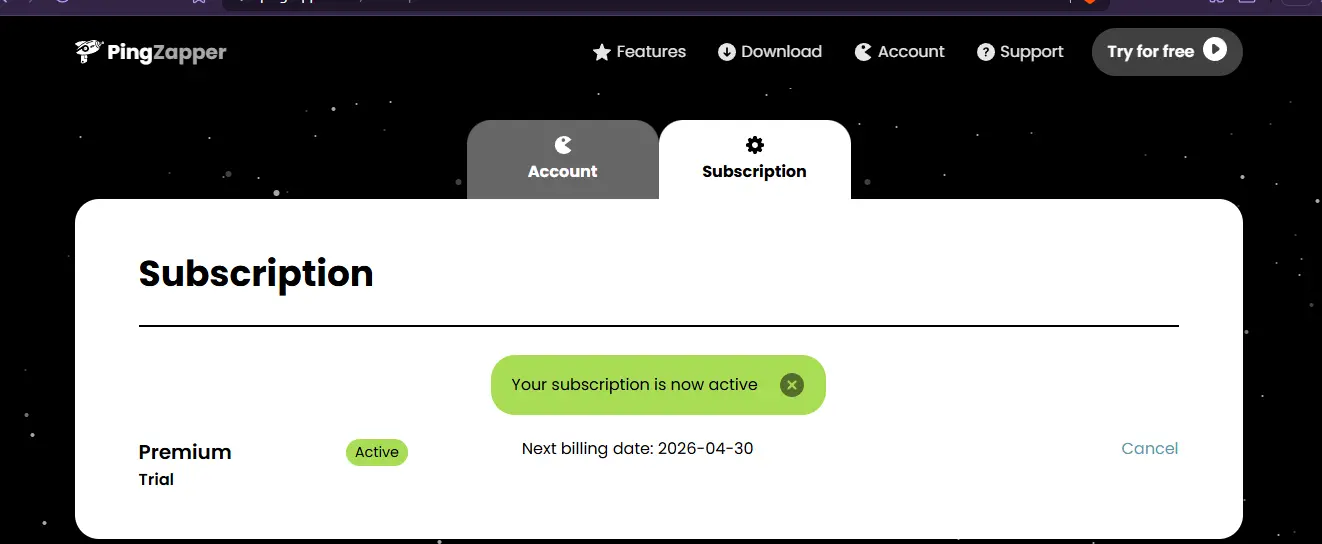Viewport: 1322px width, 544px height.
Task: Click the Pac-Man icon next to Account in navbar
Action: tap(863, 52)
